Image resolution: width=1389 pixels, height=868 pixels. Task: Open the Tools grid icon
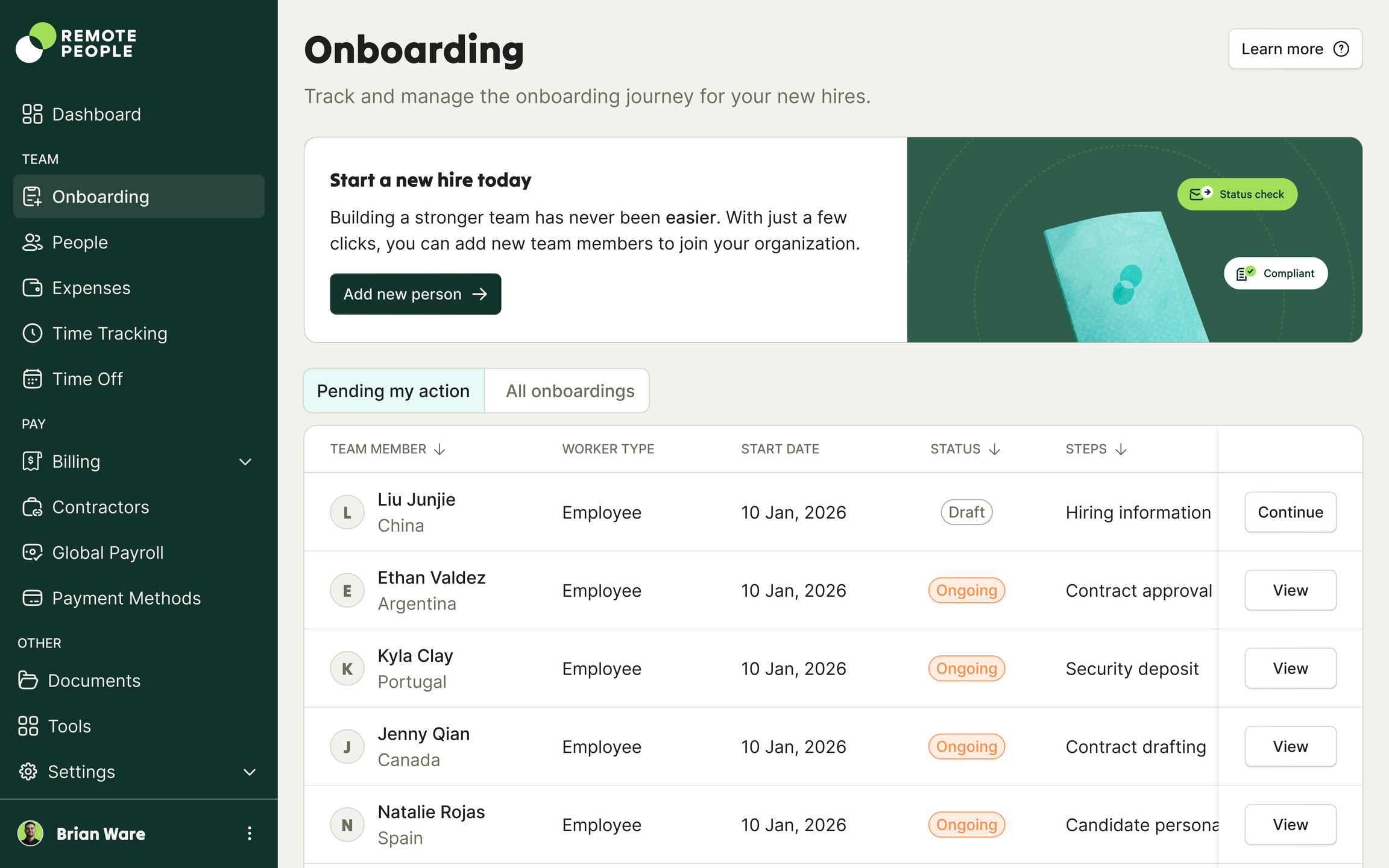point(28,726)
